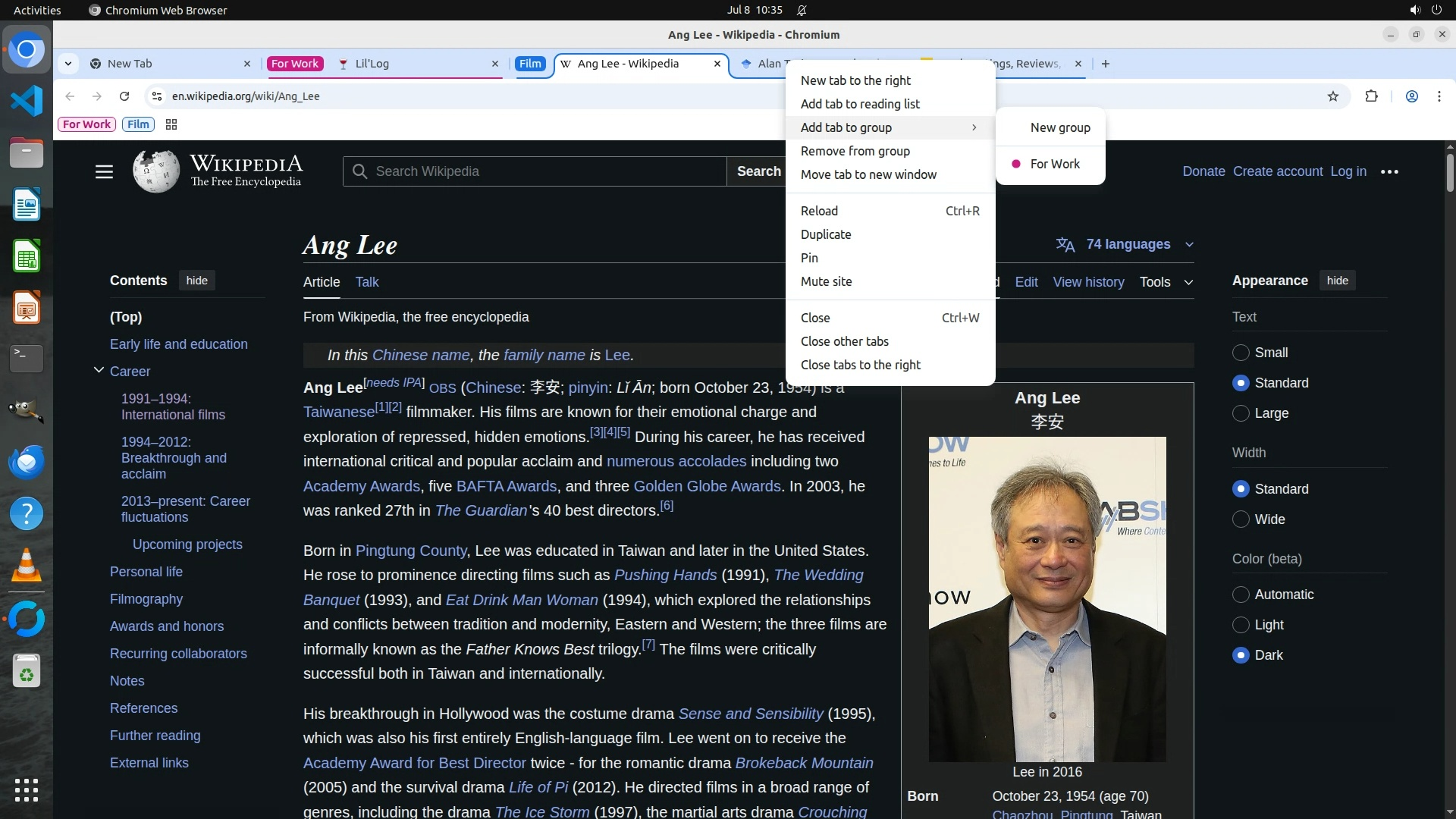Image resolution: width=1456 pixels, height=819 pixels.
Task: Open Wikipedia hamburger main menu
Action: [x=104, y=171]
